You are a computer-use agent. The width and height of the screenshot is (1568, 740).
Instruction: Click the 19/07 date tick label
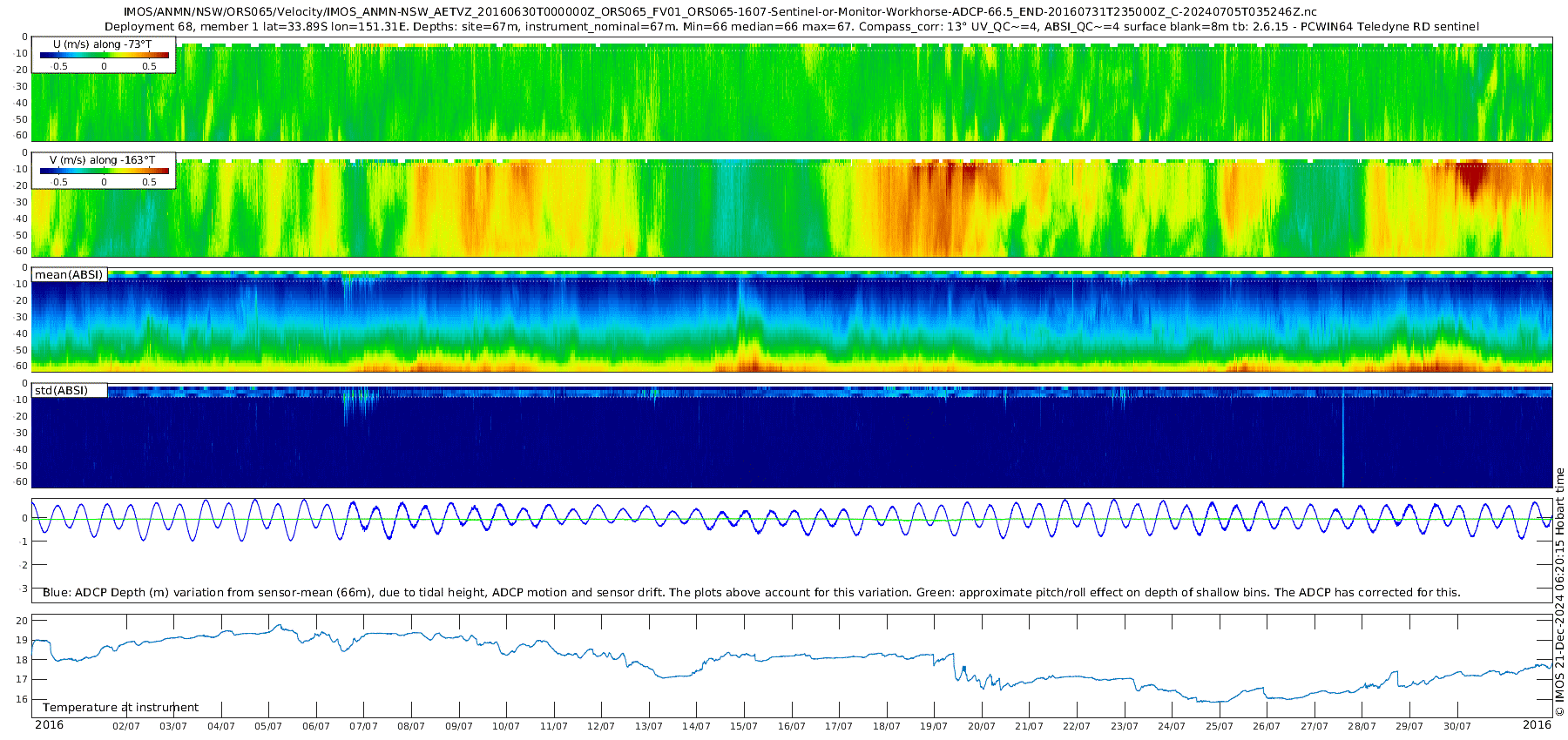click(x=934, y=726)
